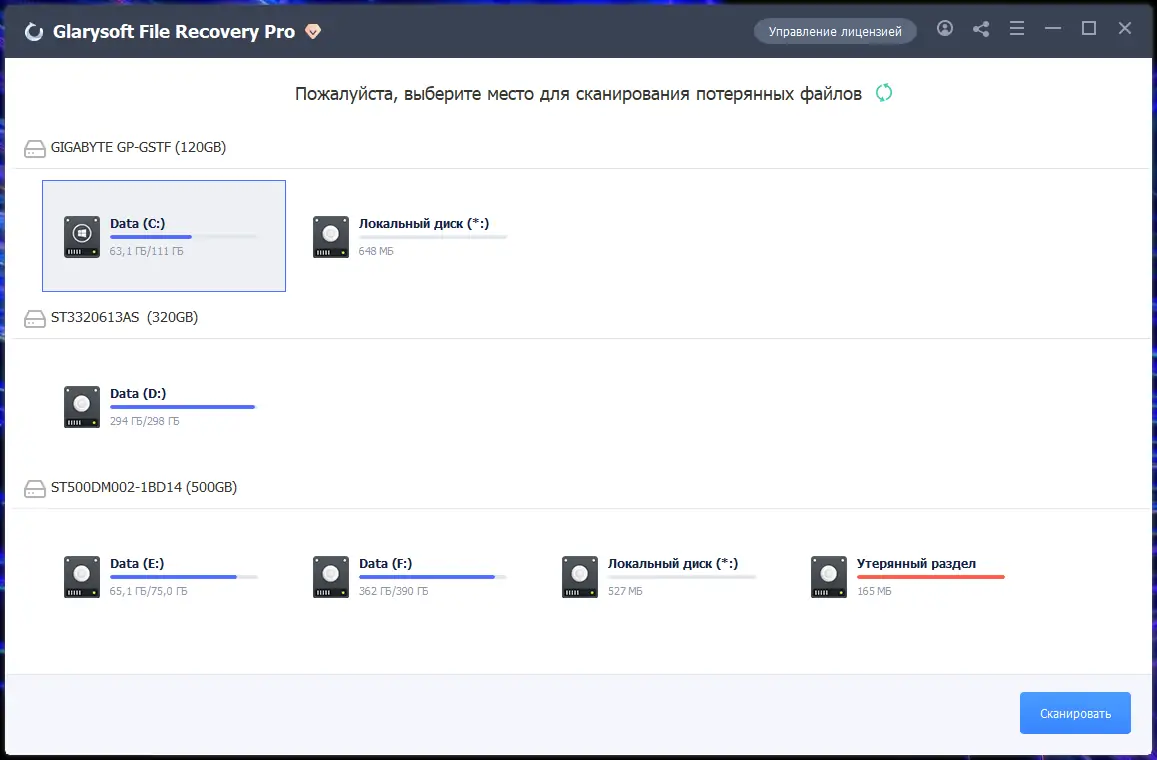Click the Data (F:) name text
Image resolution: width=1157 pixels, height=760 pixels.
(x=385, y=563)
